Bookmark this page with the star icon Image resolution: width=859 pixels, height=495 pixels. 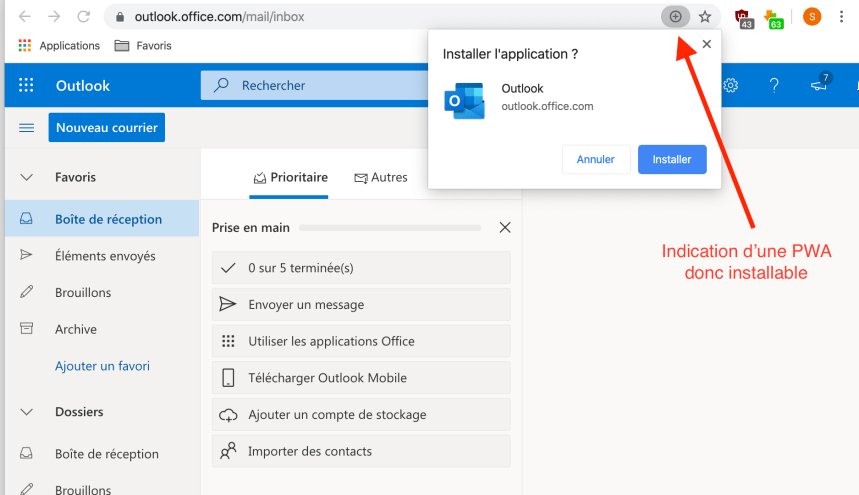(705, 17)
